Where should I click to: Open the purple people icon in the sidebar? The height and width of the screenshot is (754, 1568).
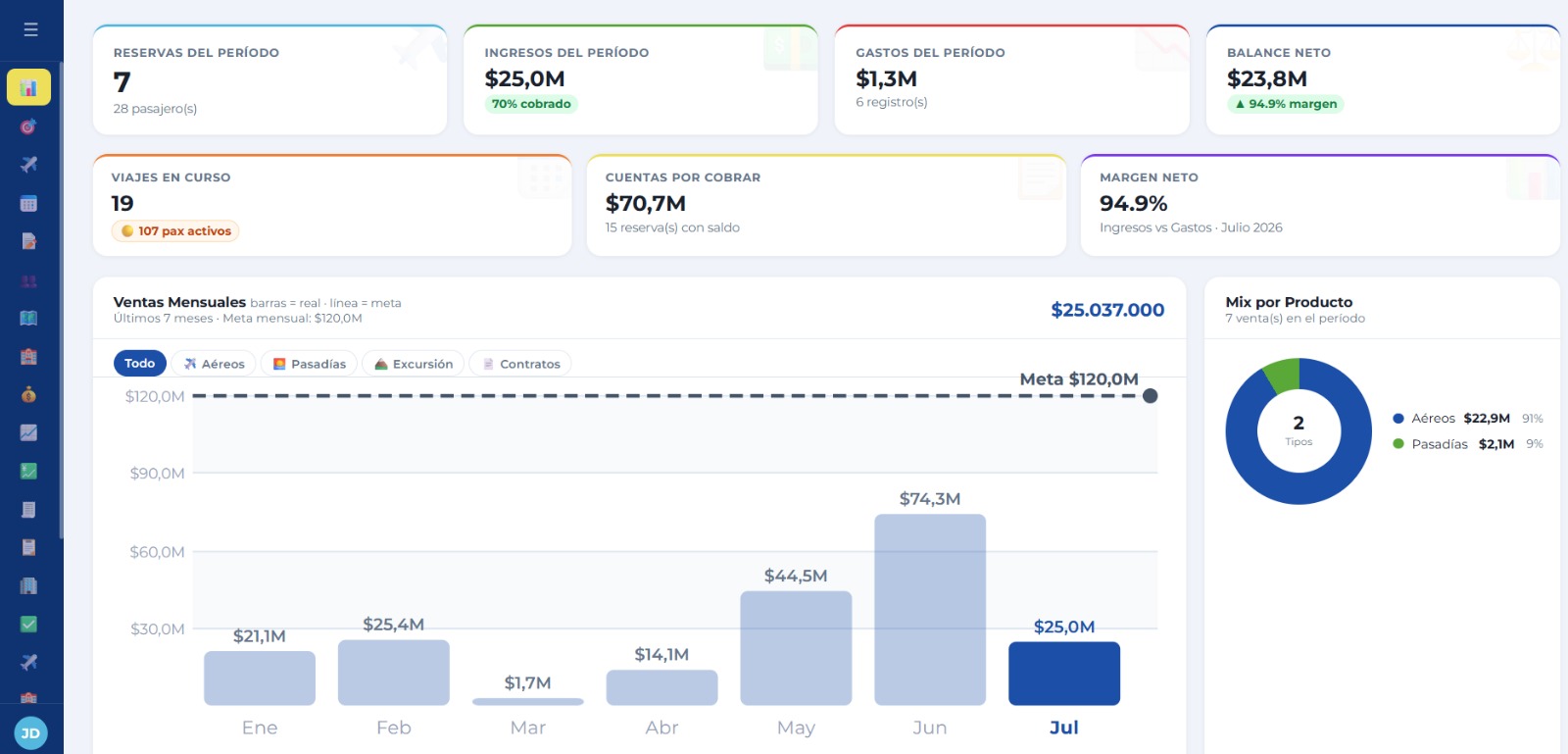point(28,281)
